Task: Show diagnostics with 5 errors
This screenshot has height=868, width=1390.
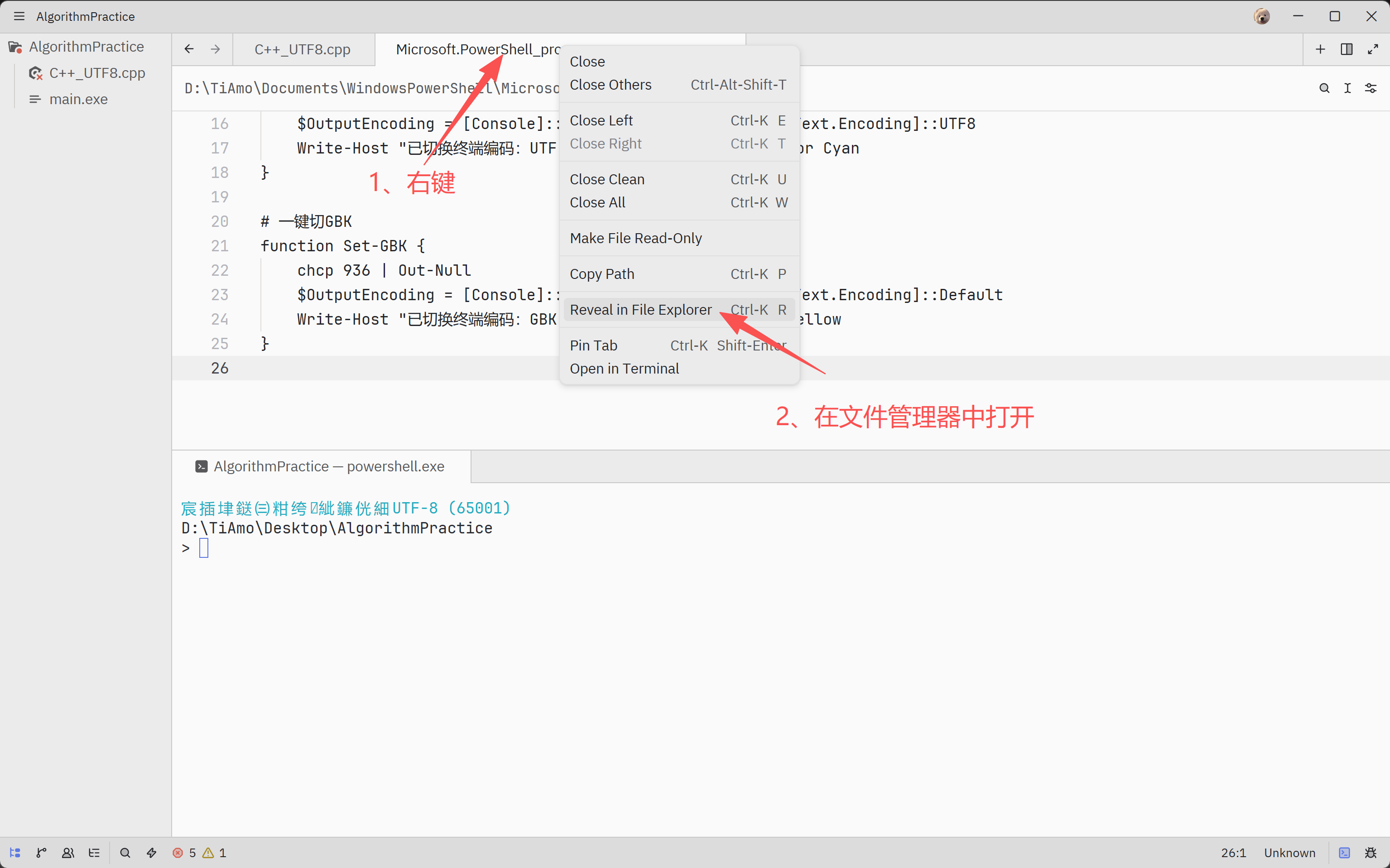Action: [x=184, y=853]
